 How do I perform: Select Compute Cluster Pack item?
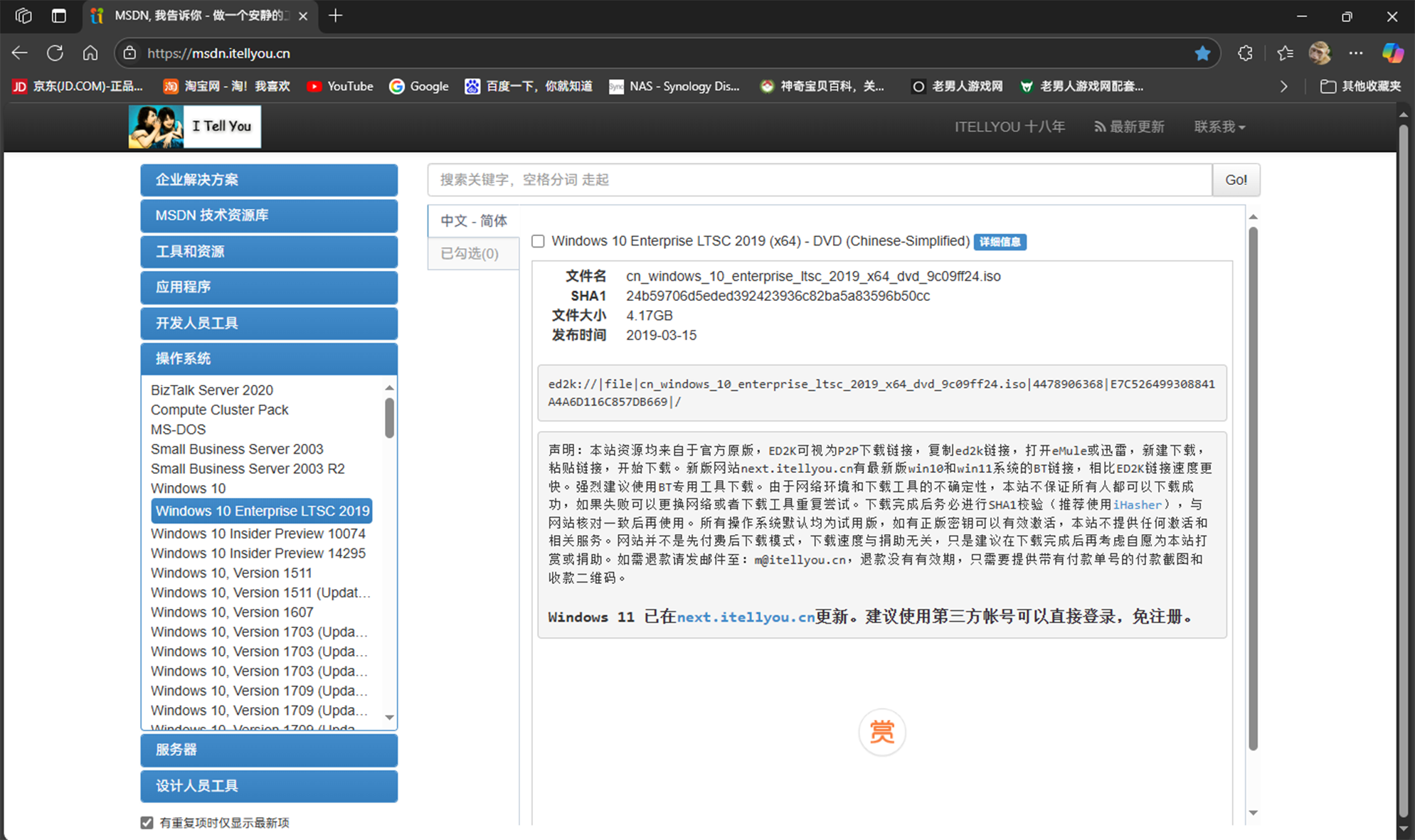(220, 410)
